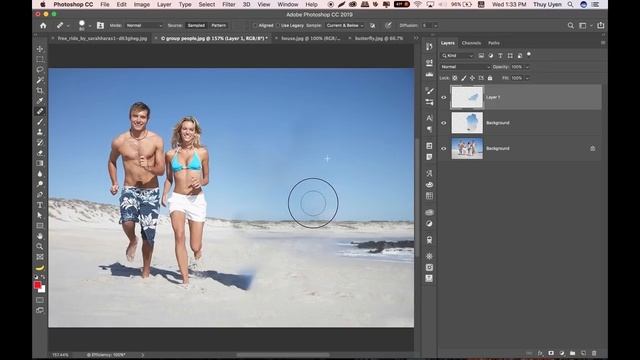This screenshot has height=360, width=640.
Task: Select the Gradient tool
Action: 40,163
